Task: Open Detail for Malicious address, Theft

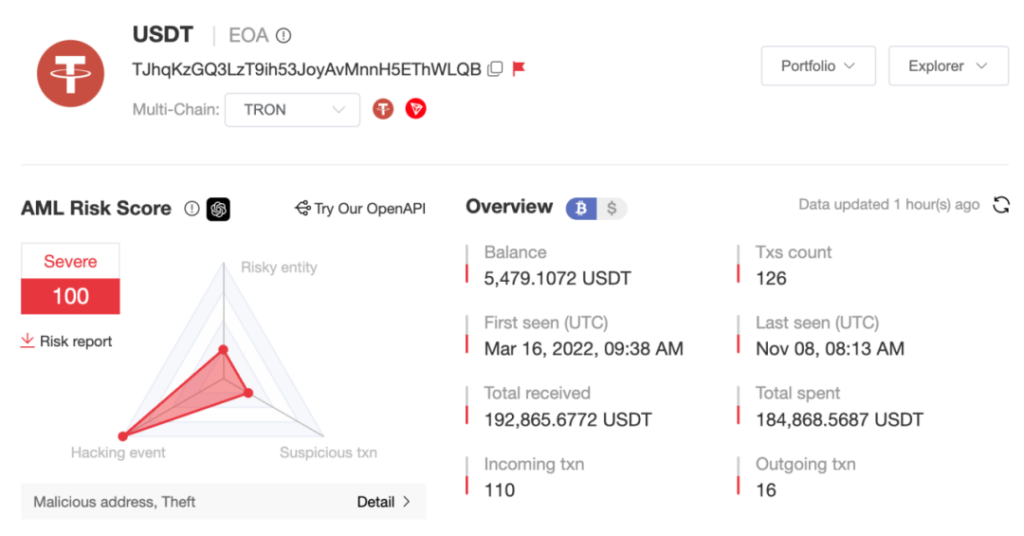Action: tap(383, 502)
